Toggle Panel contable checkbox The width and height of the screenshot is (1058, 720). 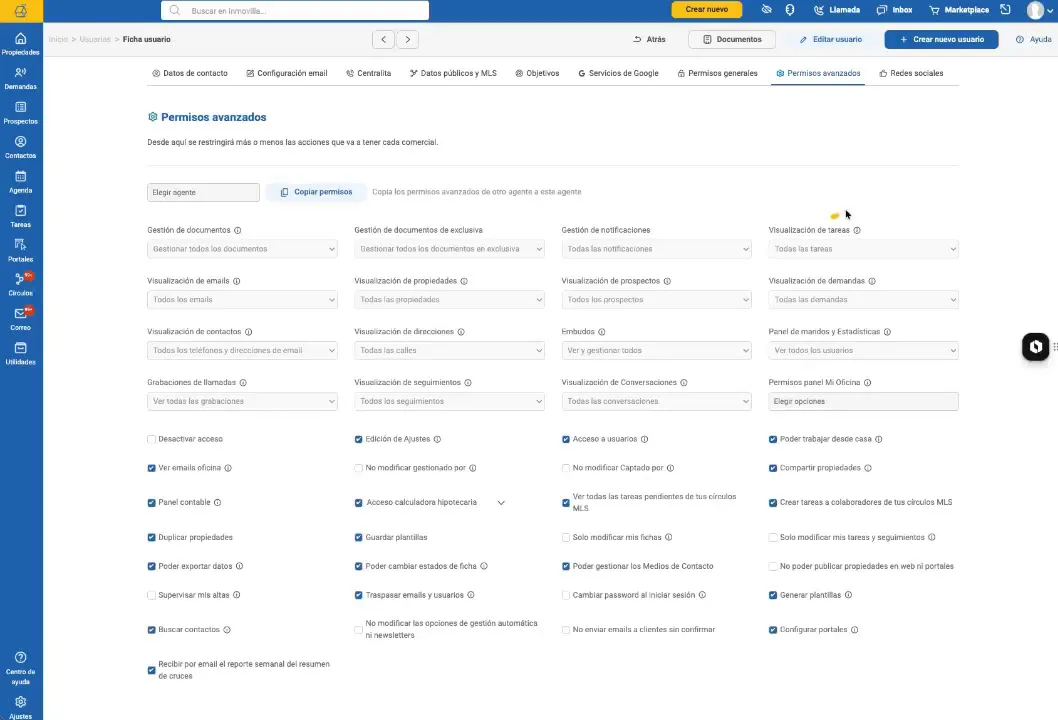coord(151,503)
